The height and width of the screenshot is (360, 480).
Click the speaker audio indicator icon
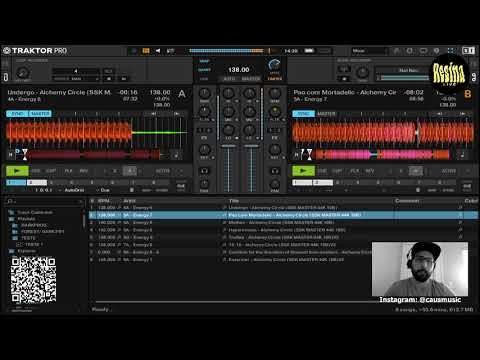click(158, 51)
